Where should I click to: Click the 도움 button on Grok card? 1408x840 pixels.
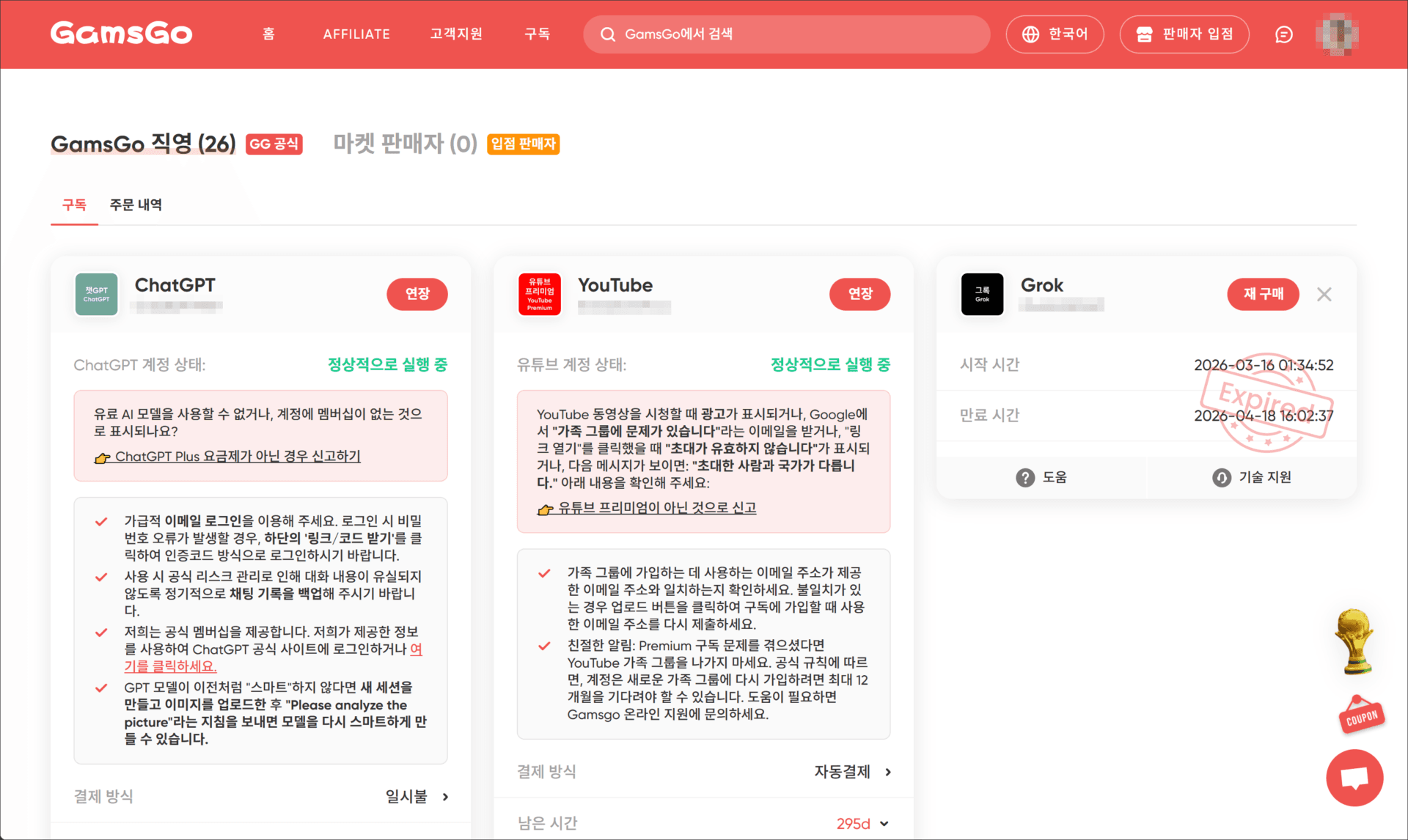click(1041, 478)
